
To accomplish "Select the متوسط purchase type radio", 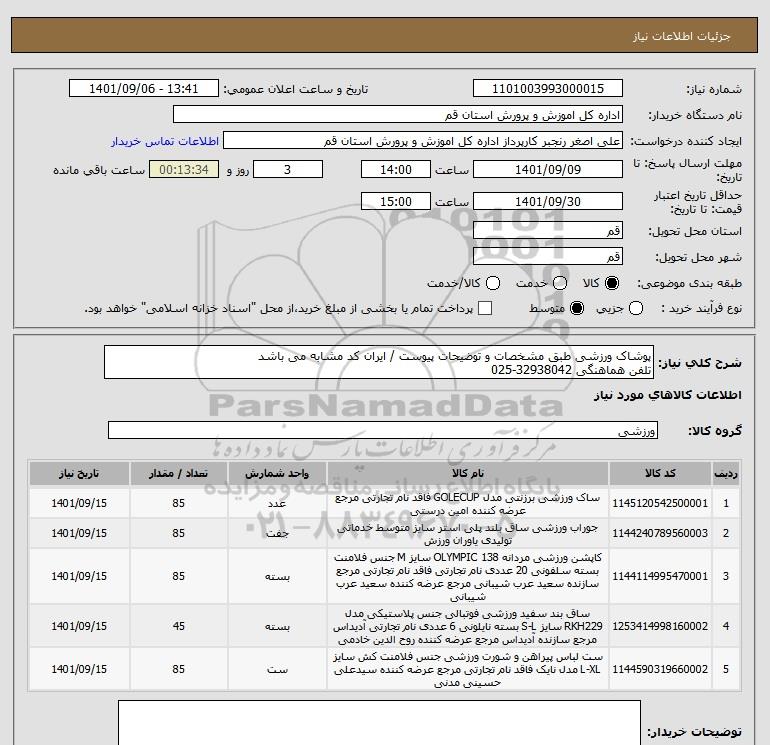I will pyautogui.click(x=577, y=309).
